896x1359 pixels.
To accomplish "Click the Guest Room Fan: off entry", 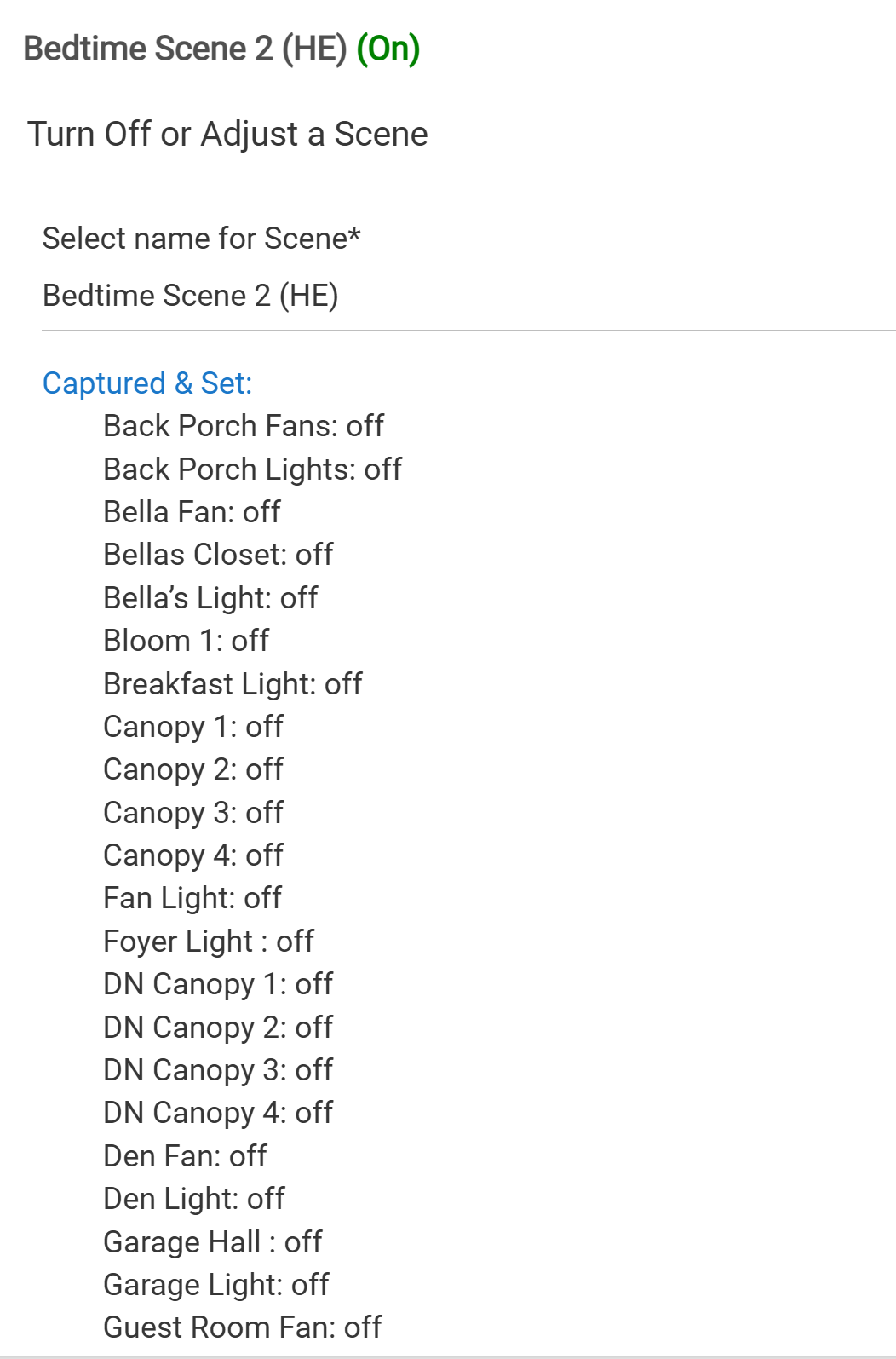I will (243, 1327).
